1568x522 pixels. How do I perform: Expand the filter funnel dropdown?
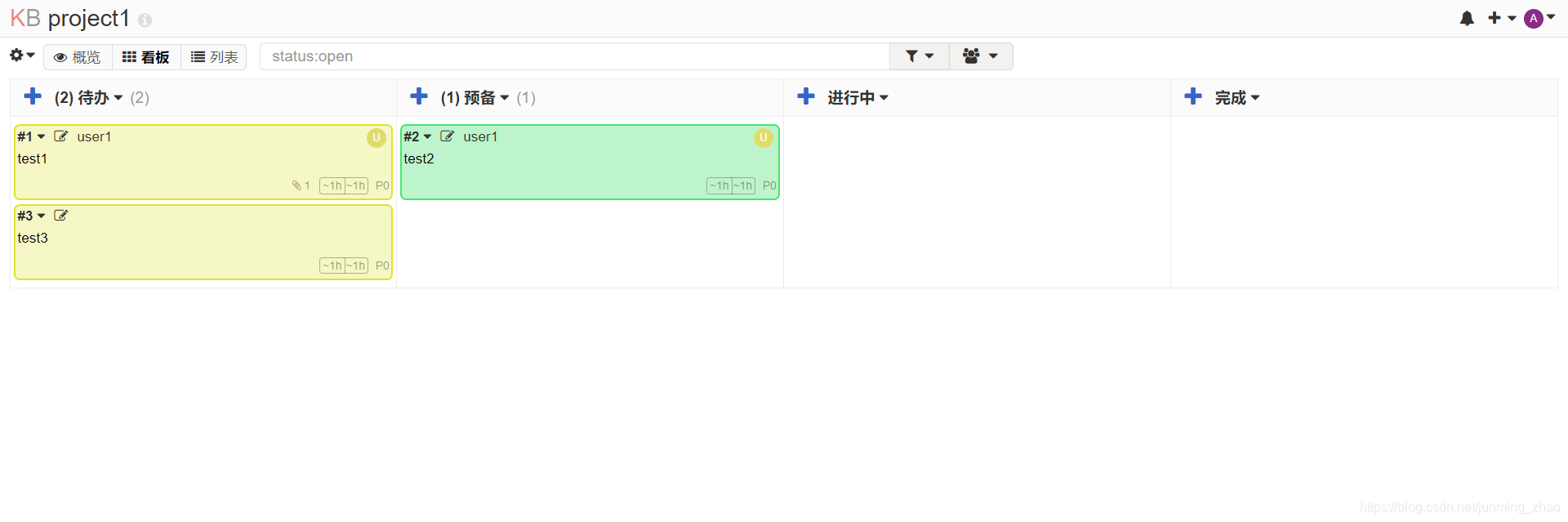[x=920, y=56]
